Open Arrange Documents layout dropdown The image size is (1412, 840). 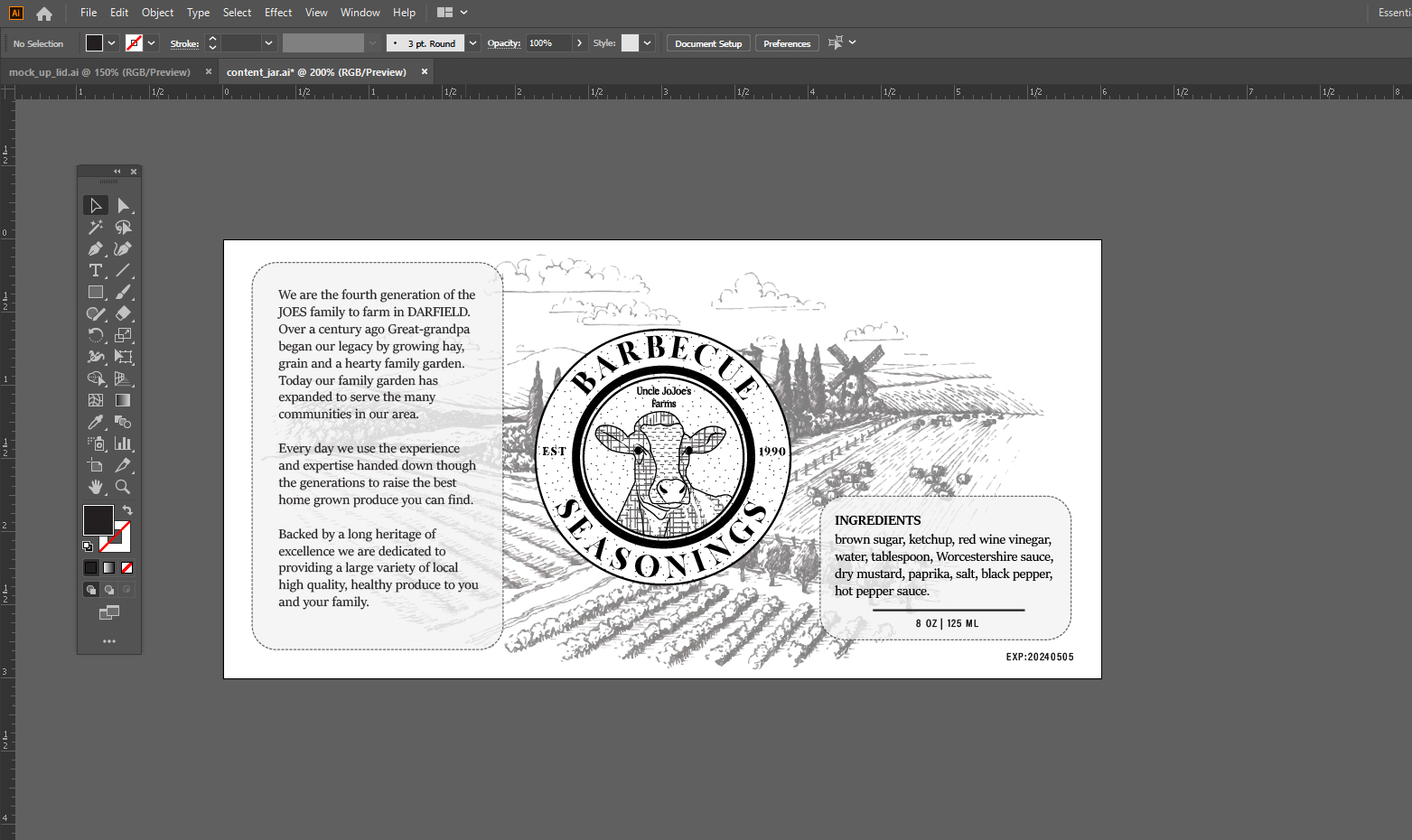(453, 13)
